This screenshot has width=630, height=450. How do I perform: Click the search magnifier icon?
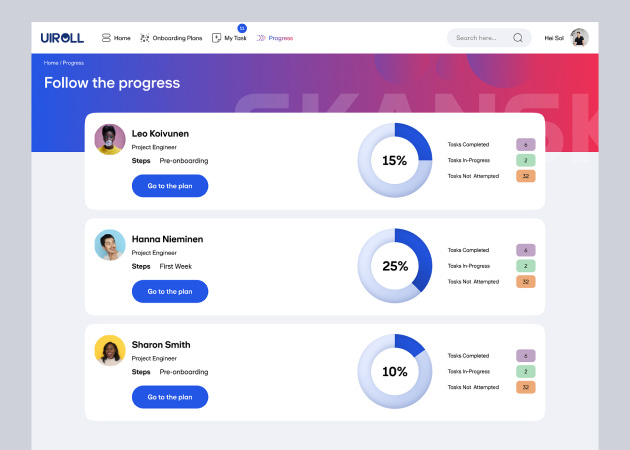pyautogui.click(x=518, y=38)
